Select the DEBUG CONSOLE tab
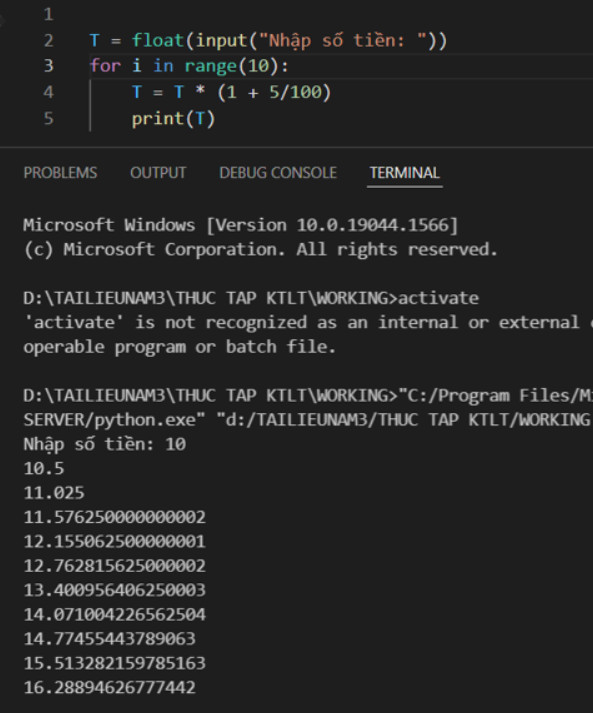This screenshot has height=713, width=593. (x=278, y=173)
